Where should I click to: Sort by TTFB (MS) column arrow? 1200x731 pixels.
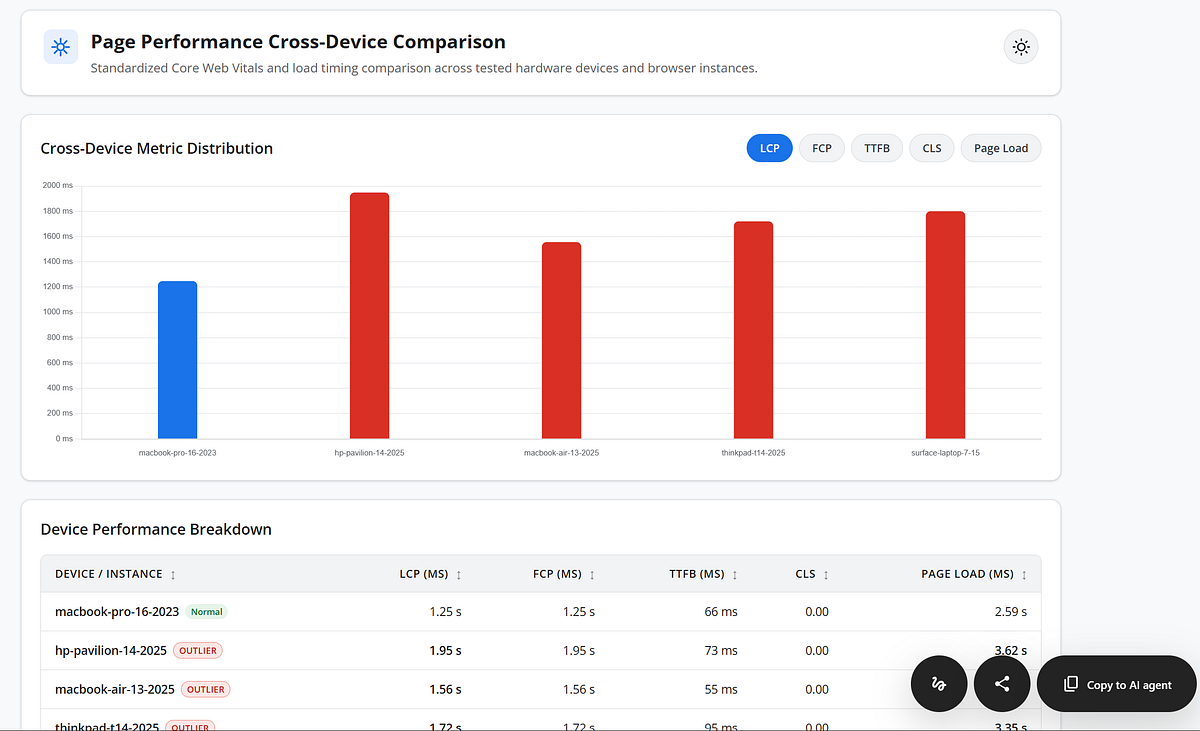pos(735,575)
